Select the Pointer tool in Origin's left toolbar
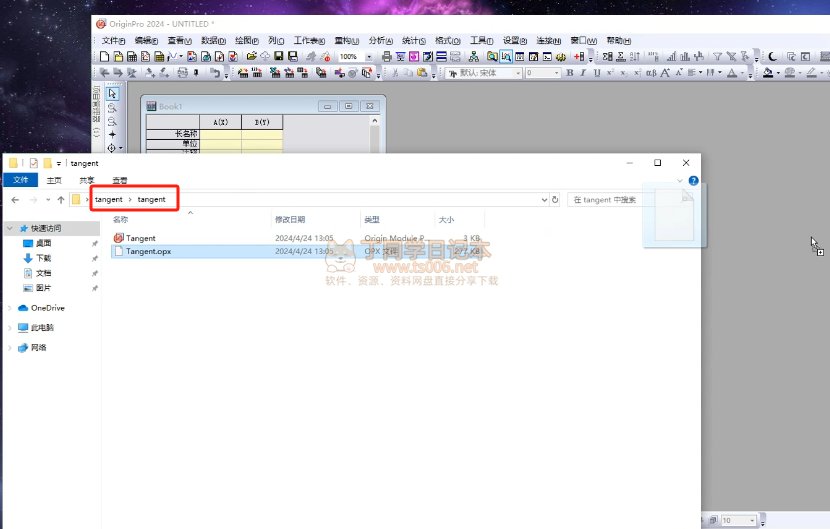 112,94
